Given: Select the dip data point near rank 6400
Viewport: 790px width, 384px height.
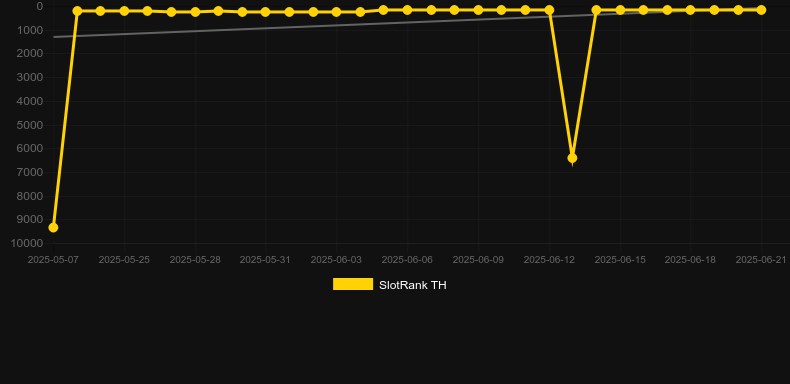Looking at the screenshot, I should 572,158.
